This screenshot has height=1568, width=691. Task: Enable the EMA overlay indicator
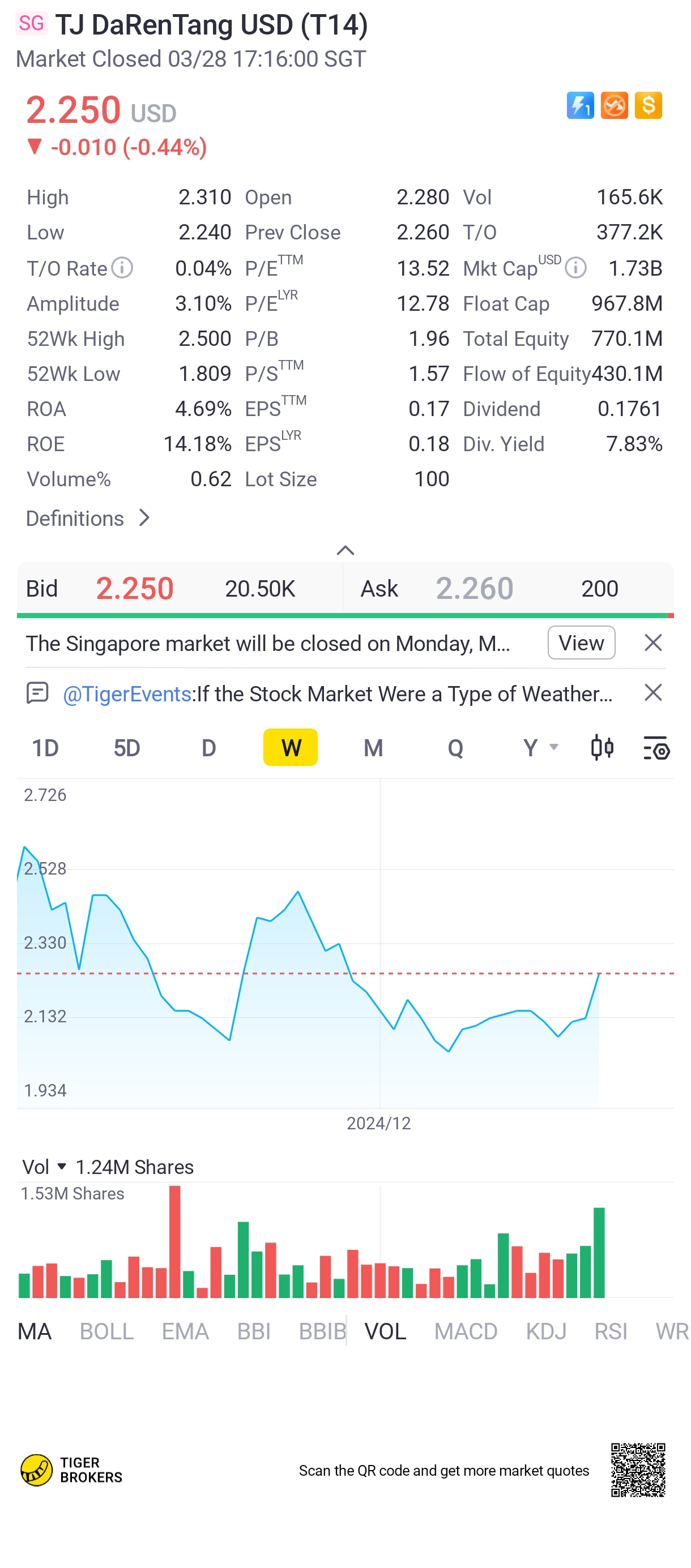185,1331
